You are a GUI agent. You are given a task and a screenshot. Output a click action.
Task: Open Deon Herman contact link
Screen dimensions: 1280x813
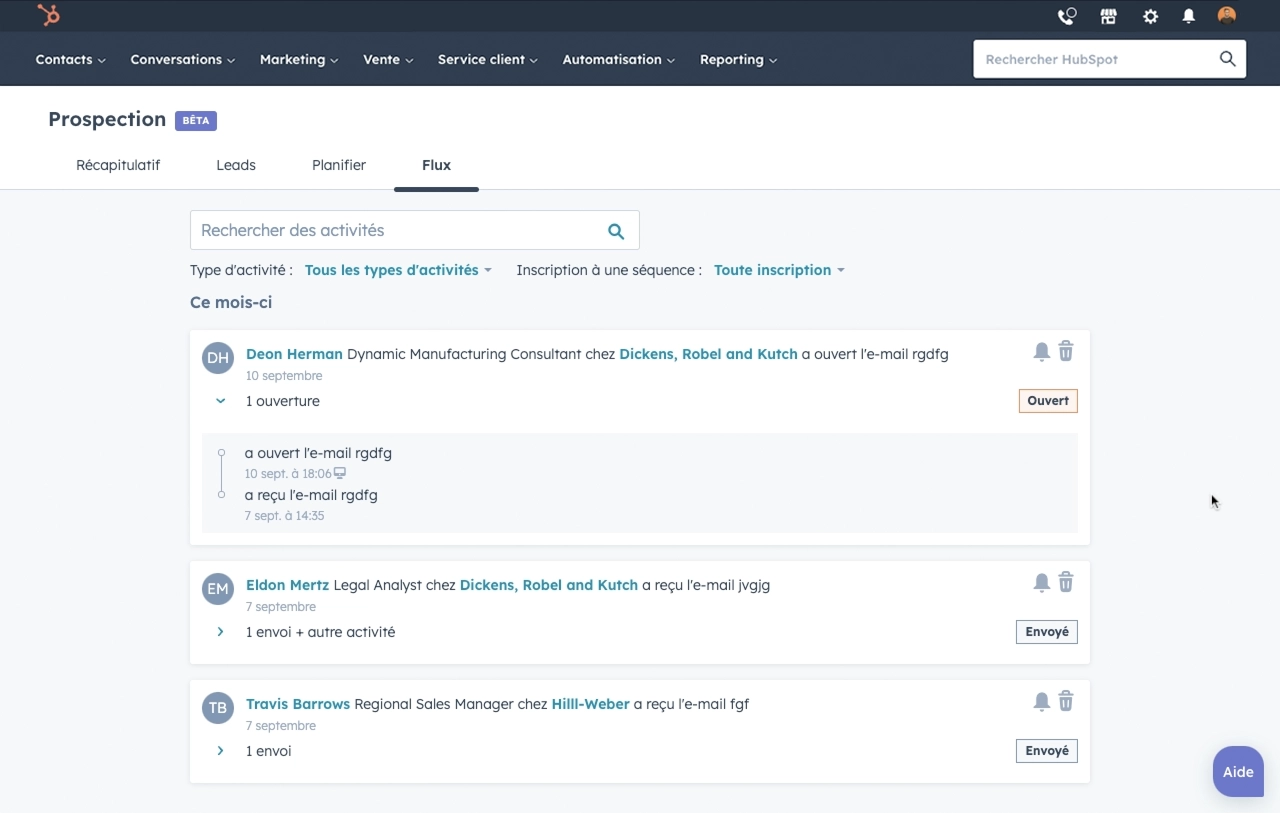(294, 354)
